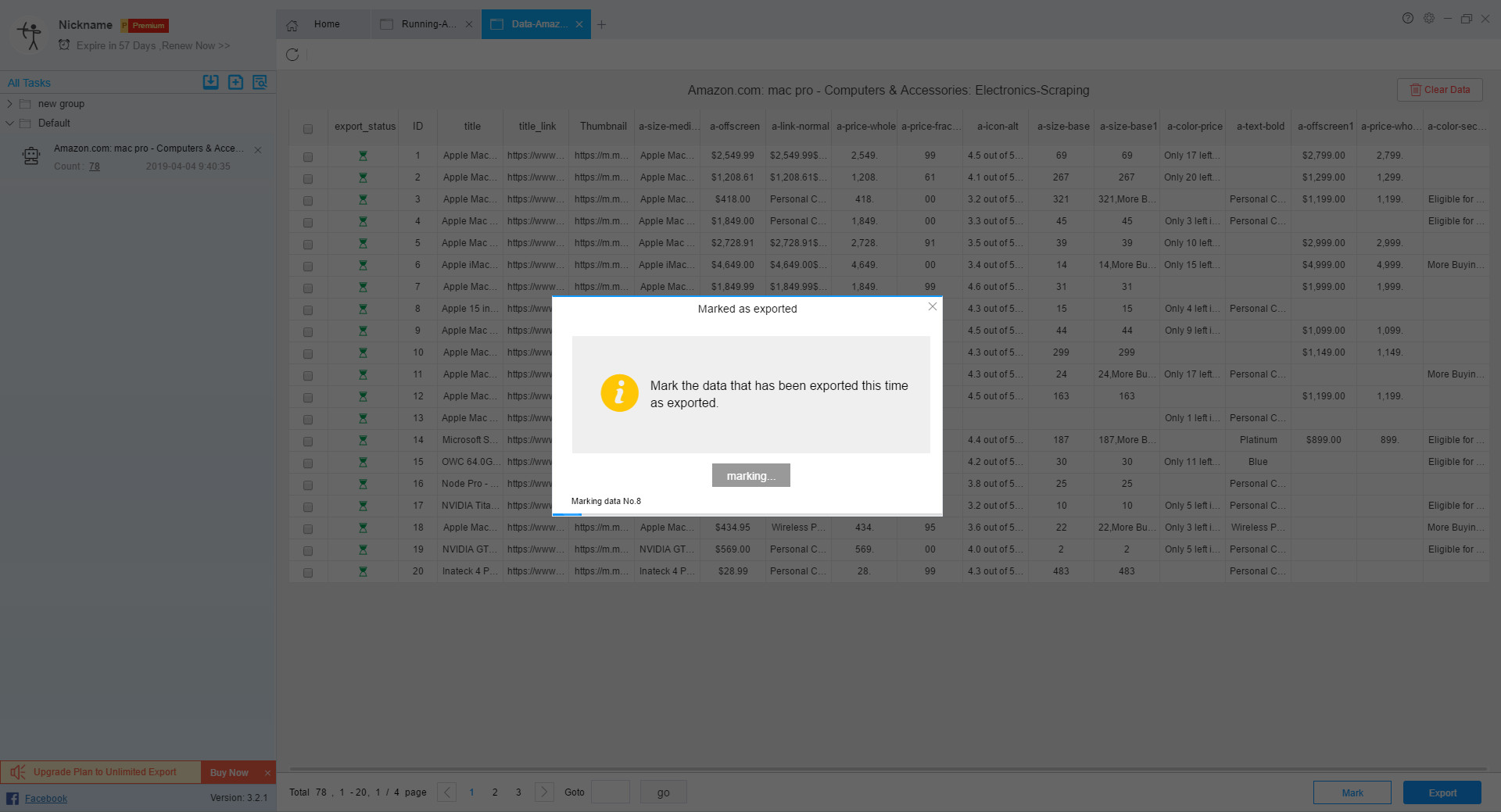Screen dimensions: 1501x812
Task: Add a new tab with plus icon
Action: pyautogui.click(x=601, y=24)
